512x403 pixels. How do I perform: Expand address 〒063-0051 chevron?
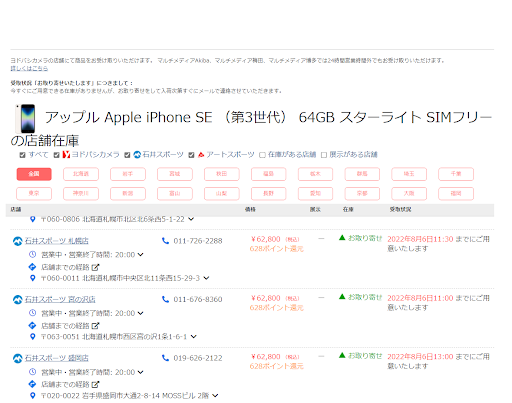pyautogui.click(x=194, y=337)
